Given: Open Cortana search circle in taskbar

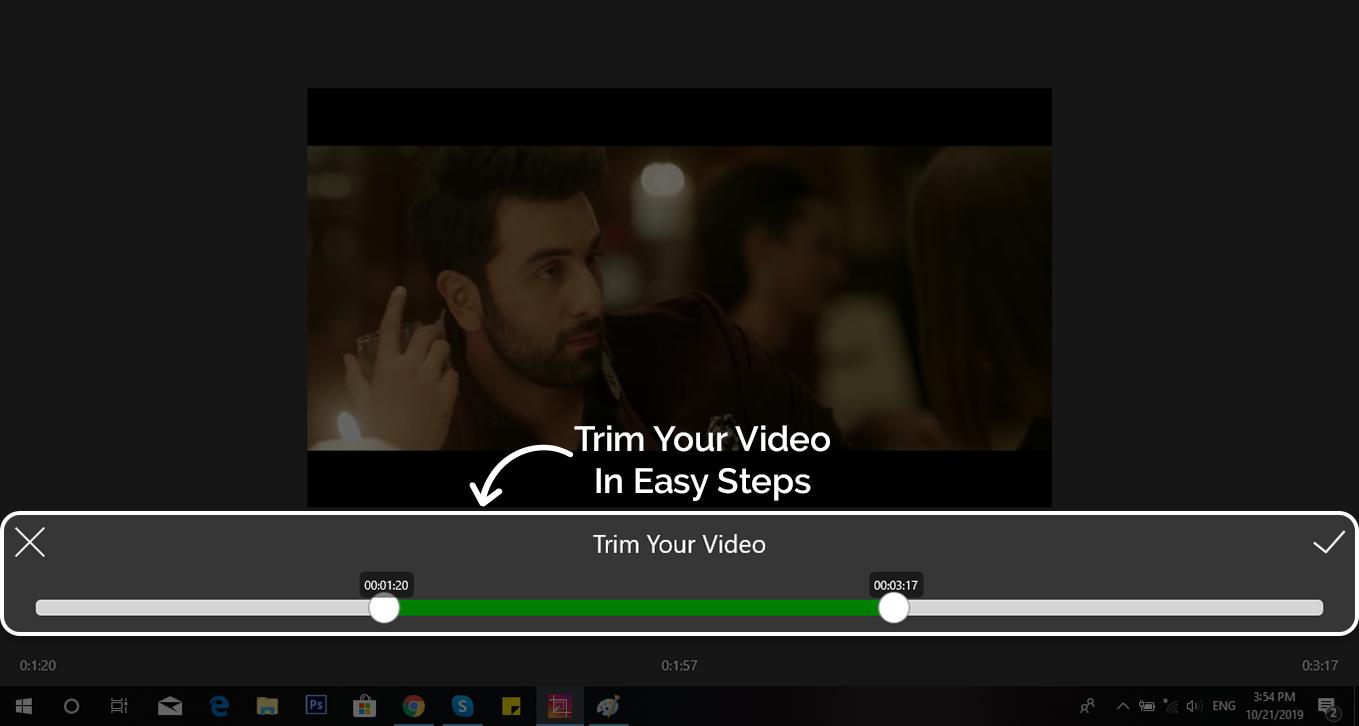Looking at the screenshot, I should 71,706.
